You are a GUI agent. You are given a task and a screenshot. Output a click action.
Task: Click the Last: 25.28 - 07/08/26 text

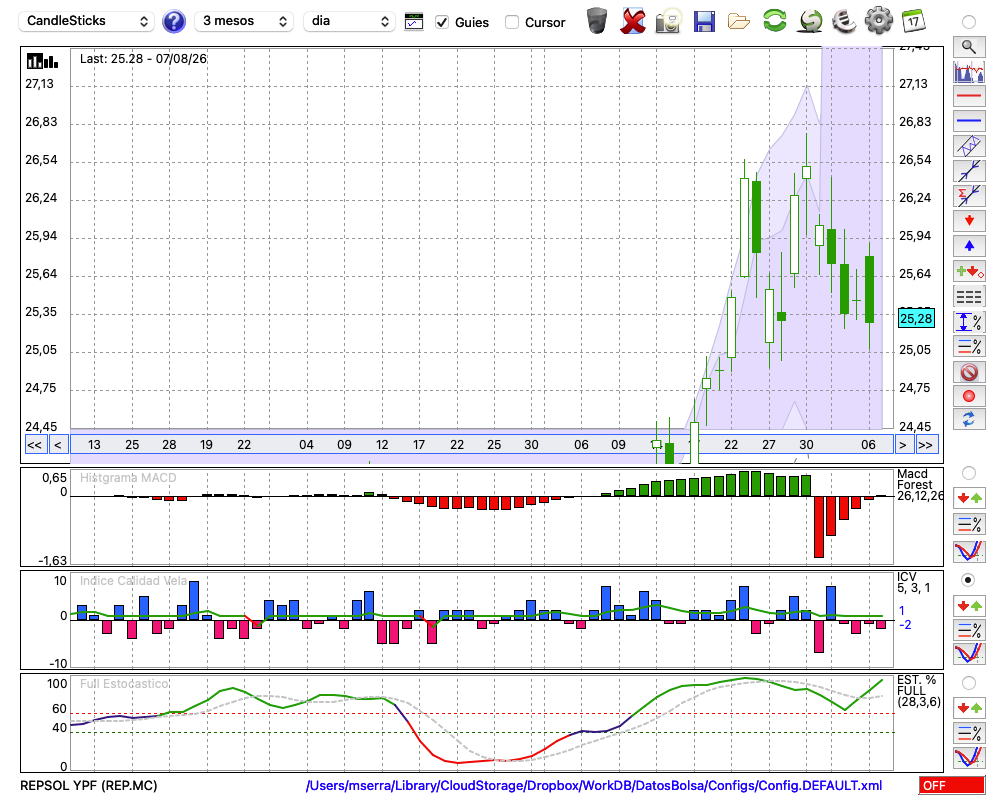(143, 59)
